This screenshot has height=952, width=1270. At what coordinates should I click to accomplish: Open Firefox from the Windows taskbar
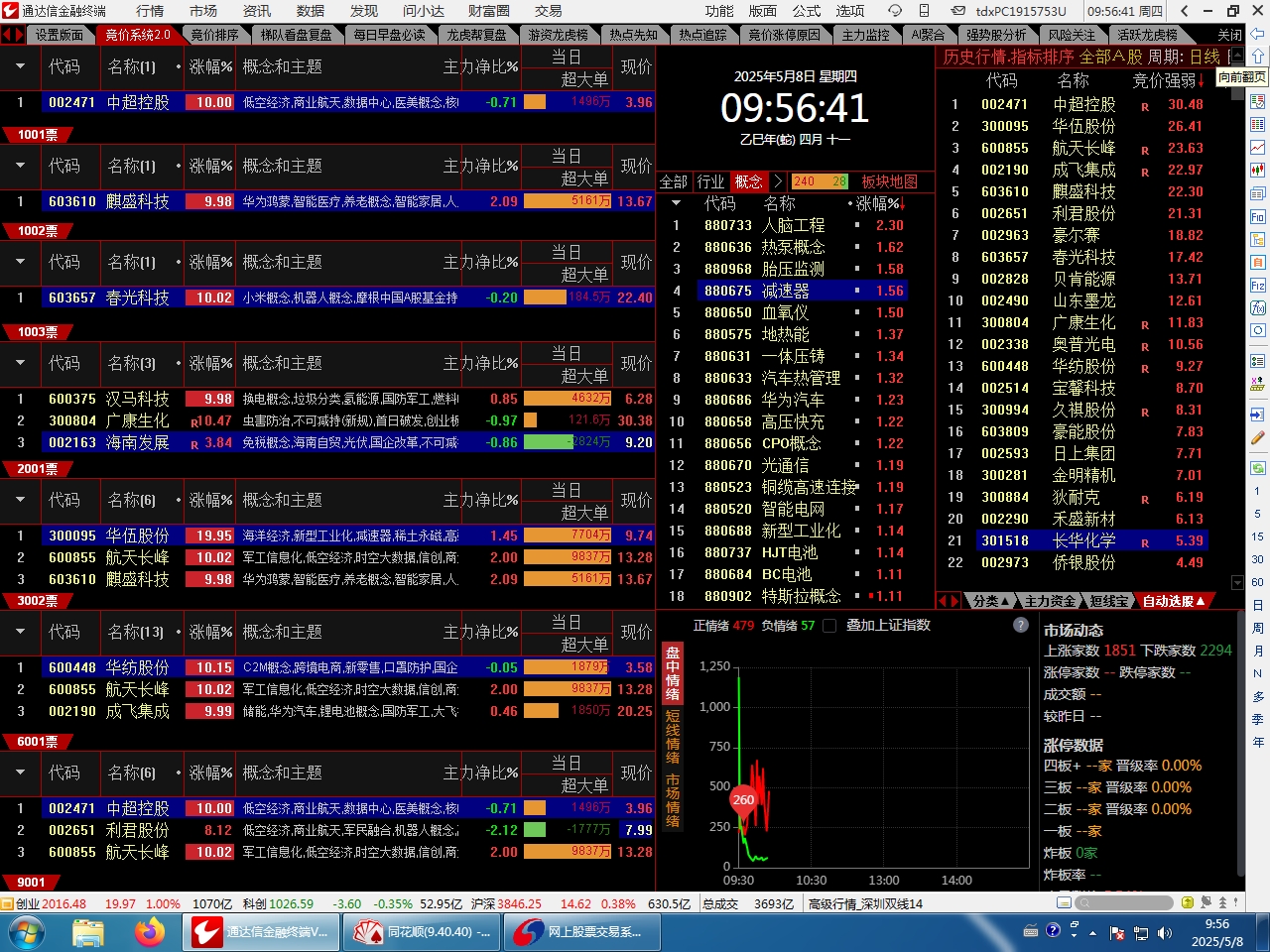[x=150, y=932]
